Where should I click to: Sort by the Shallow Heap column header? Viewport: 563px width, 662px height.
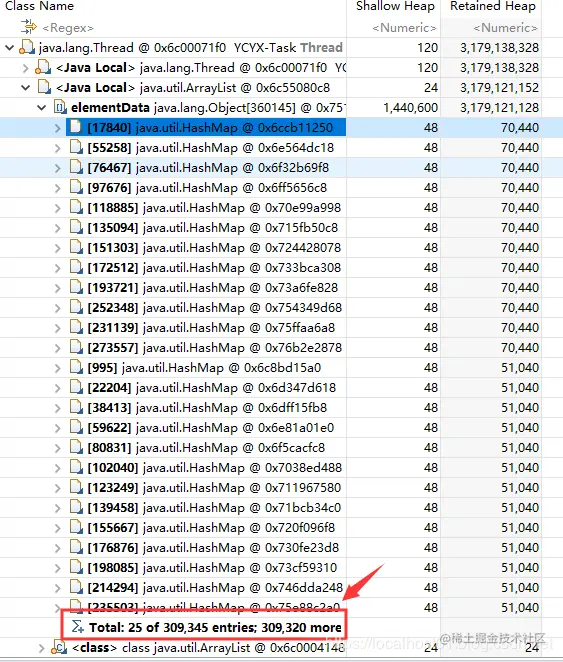(394, 6)
